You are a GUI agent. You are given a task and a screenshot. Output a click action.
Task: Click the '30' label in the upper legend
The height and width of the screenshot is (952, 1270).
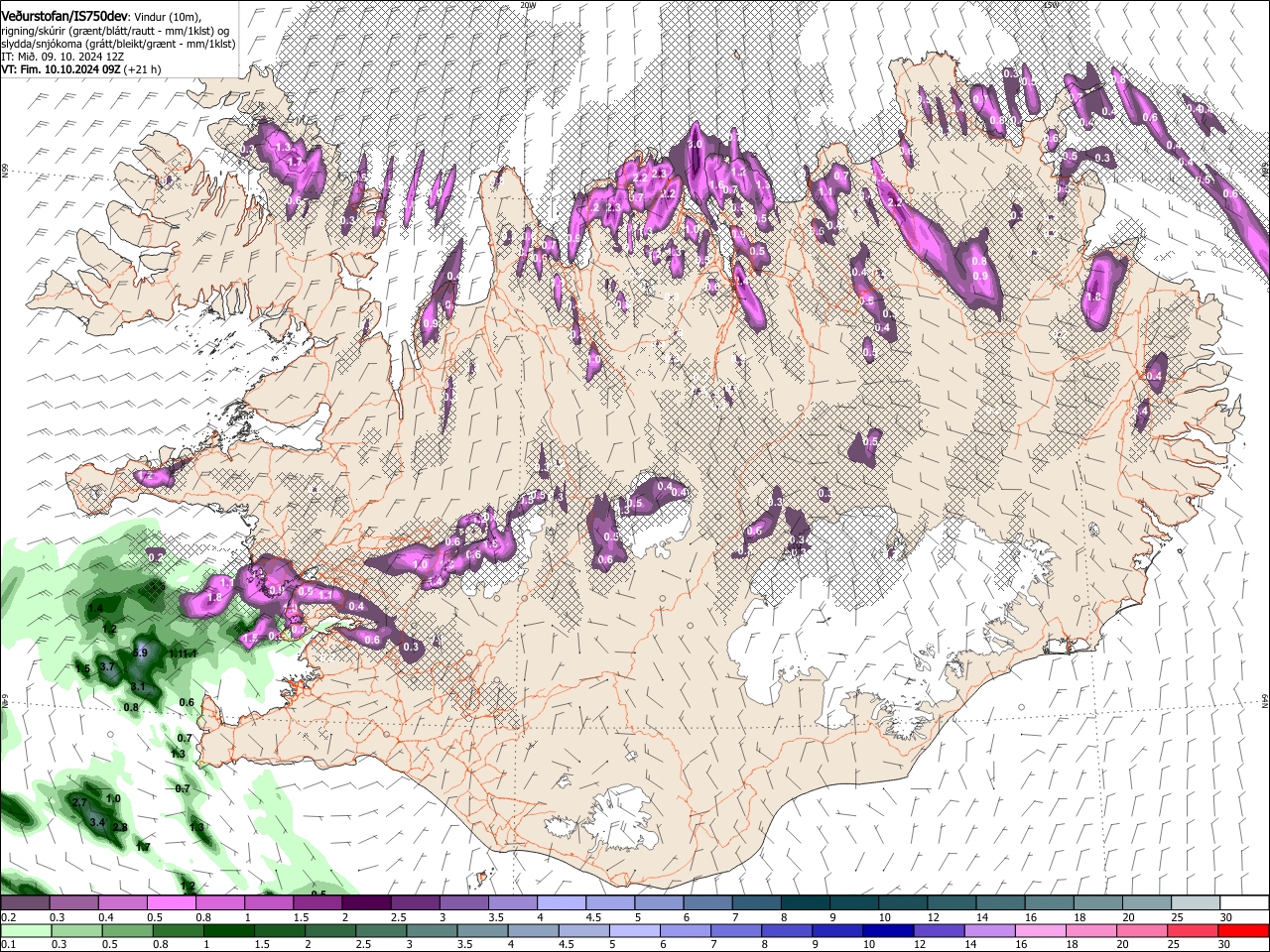tap(1225, 917)
